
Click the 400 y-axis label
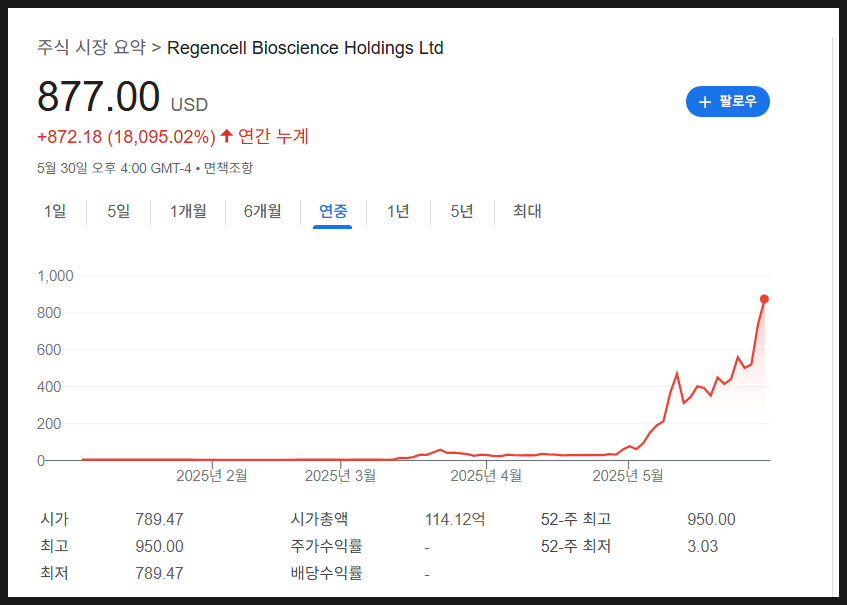49,387
